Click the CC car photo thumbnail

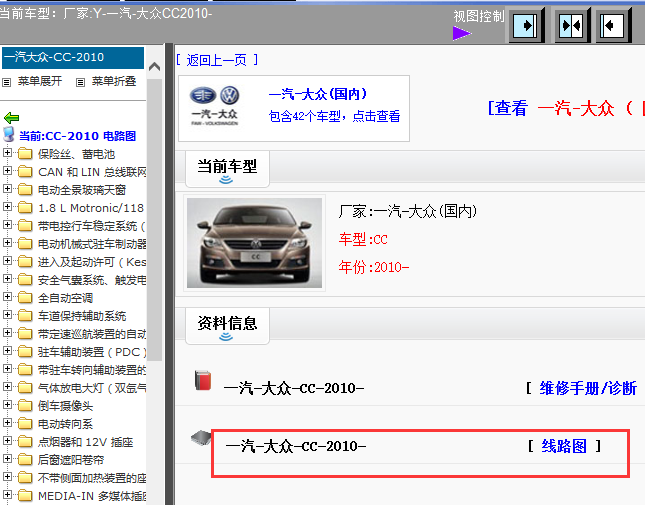pyautogui.click(x=254, y=243)
